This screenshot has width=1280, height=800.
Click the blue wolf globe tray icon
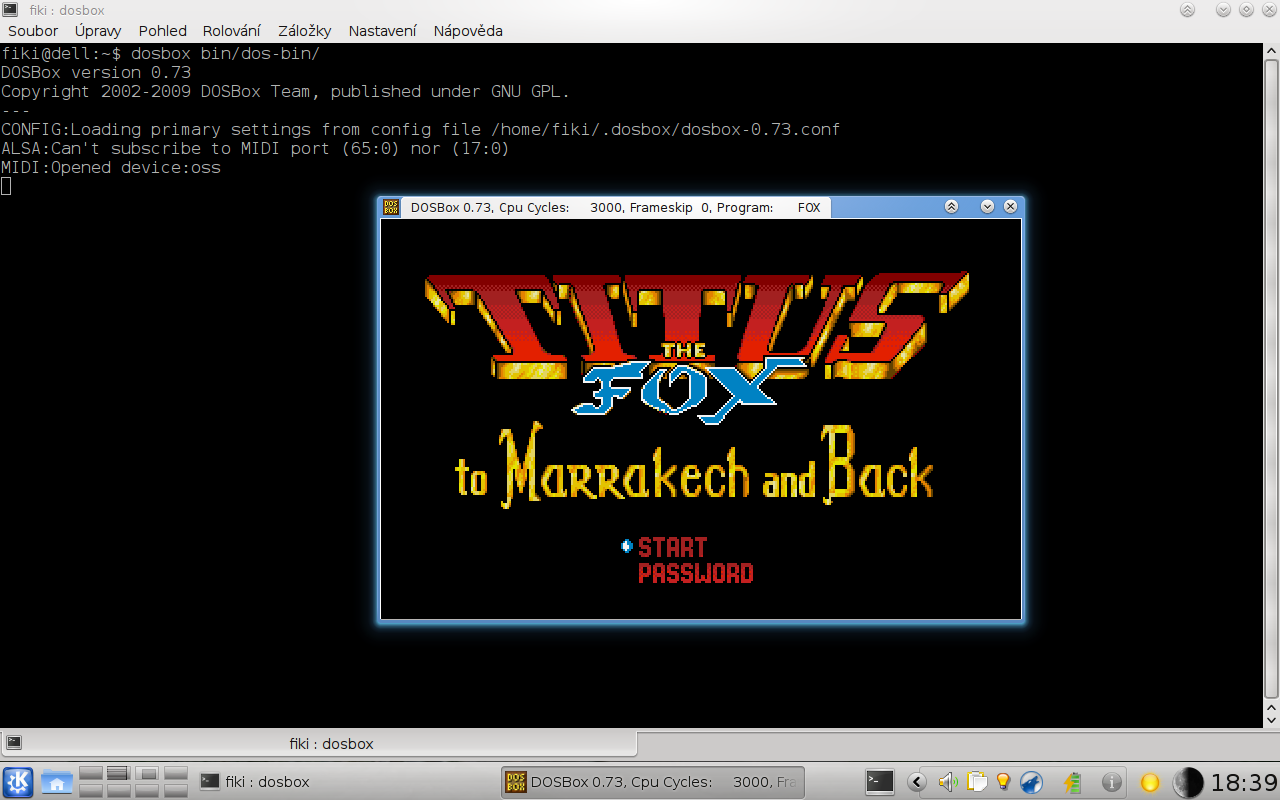(1031, 782)
